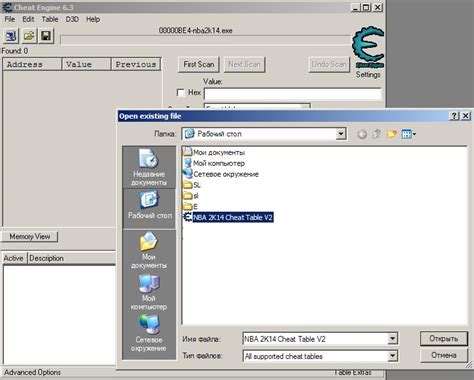Select Мой компьютер in places bar
The width and height of the screenshot is (474, 380).
click(x=149, y=292)
